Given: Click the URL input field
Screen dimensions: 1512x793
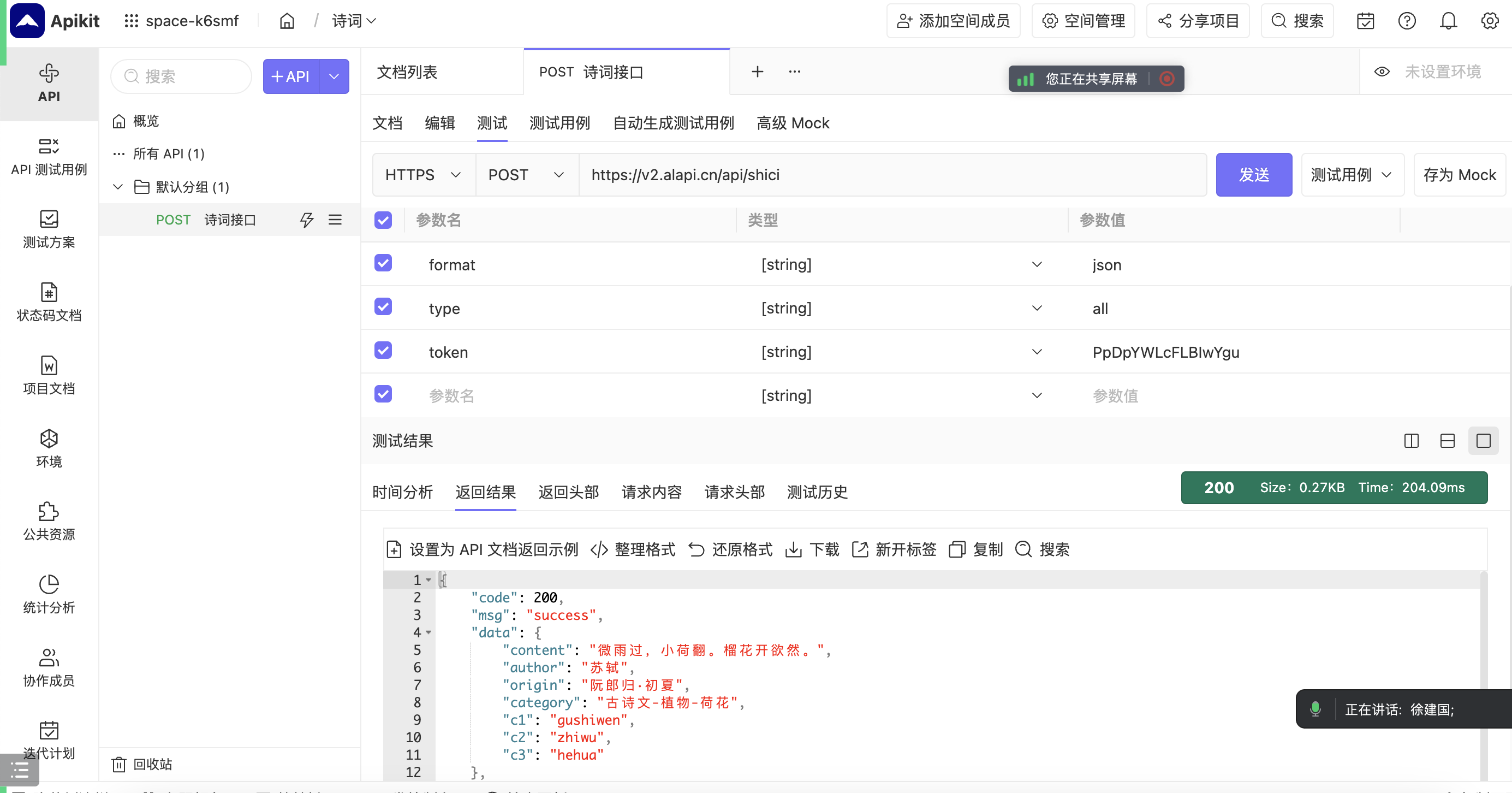Looking at the screenshot, I should pos(893,175).
